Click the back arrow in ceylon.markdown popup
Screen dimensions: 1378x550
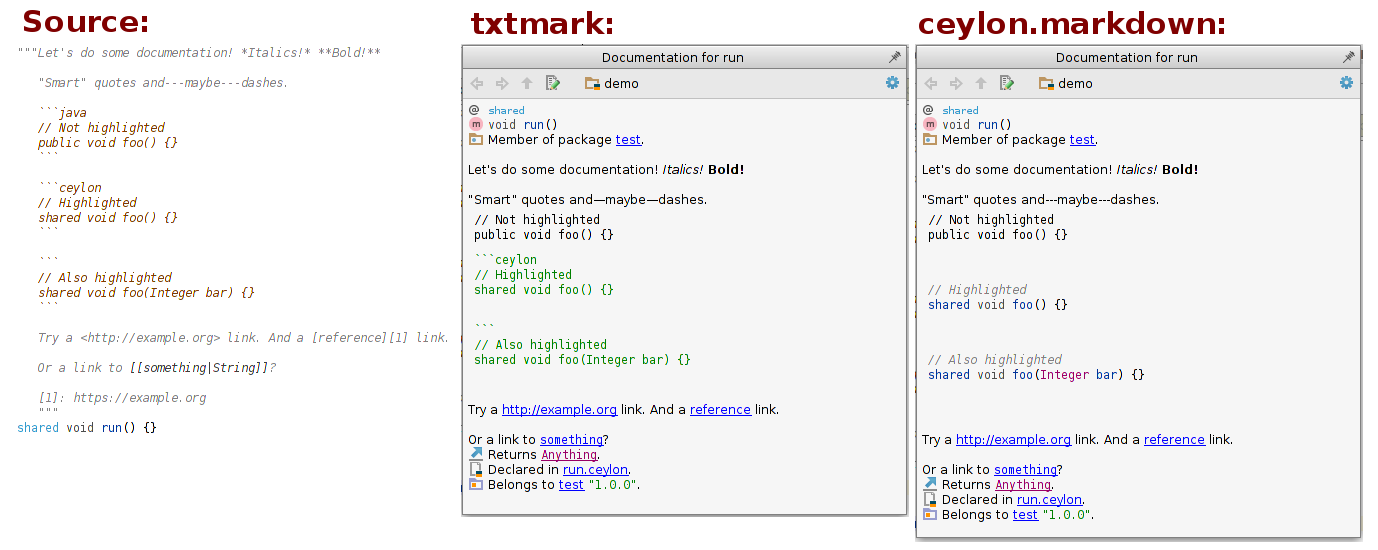click(x=931, y=83)
